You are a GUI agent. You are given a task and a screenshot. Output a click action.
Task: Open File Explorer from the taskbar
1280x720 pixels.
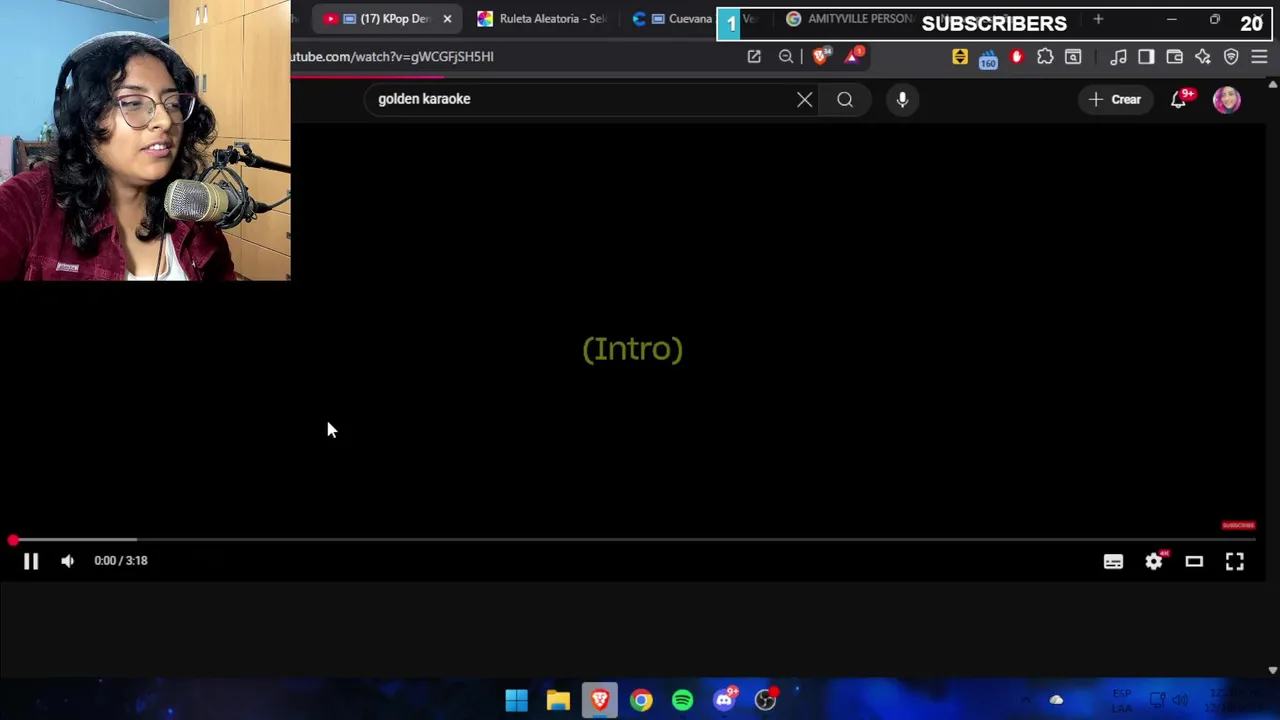[x=558, y=700]
